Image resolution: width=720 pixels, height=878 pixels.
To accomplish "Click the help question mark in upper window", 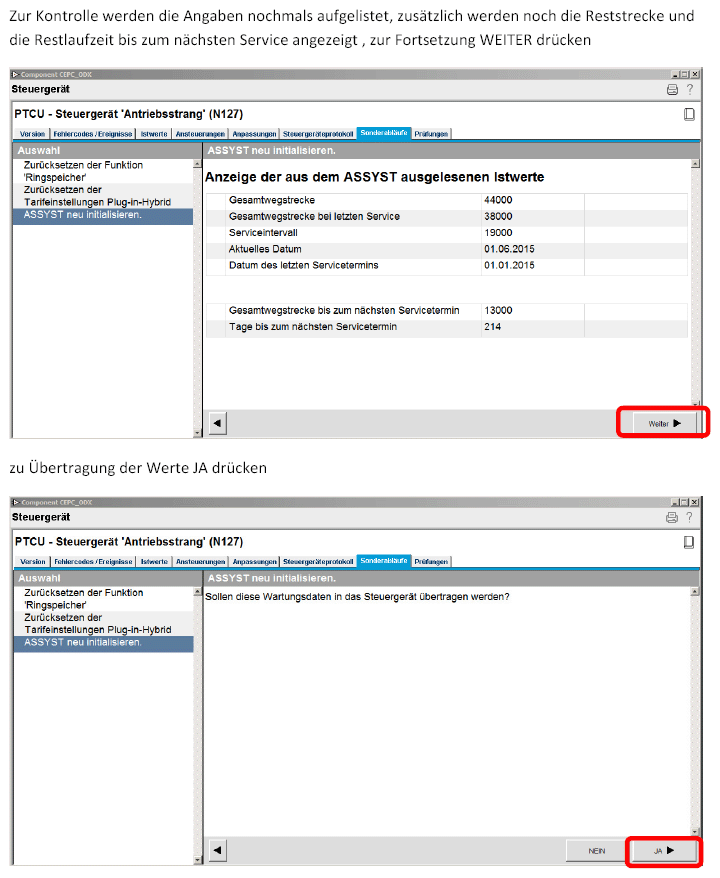I will (690, 89).
